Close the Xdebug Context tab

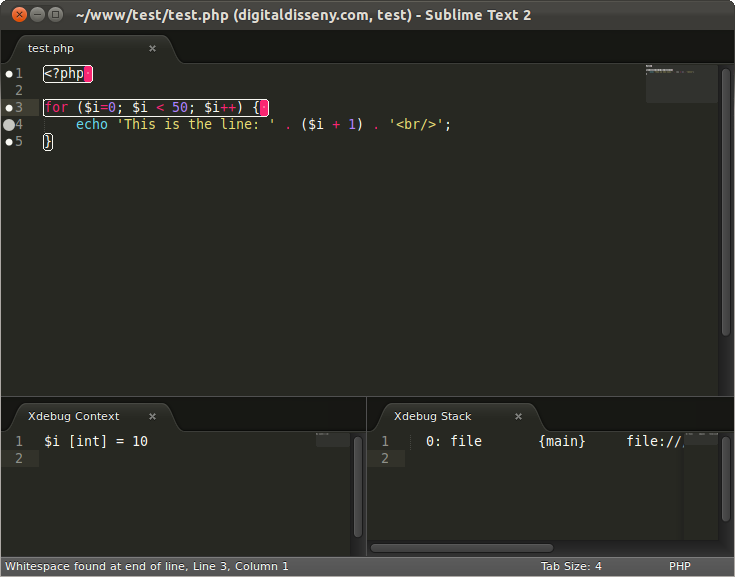153,416
